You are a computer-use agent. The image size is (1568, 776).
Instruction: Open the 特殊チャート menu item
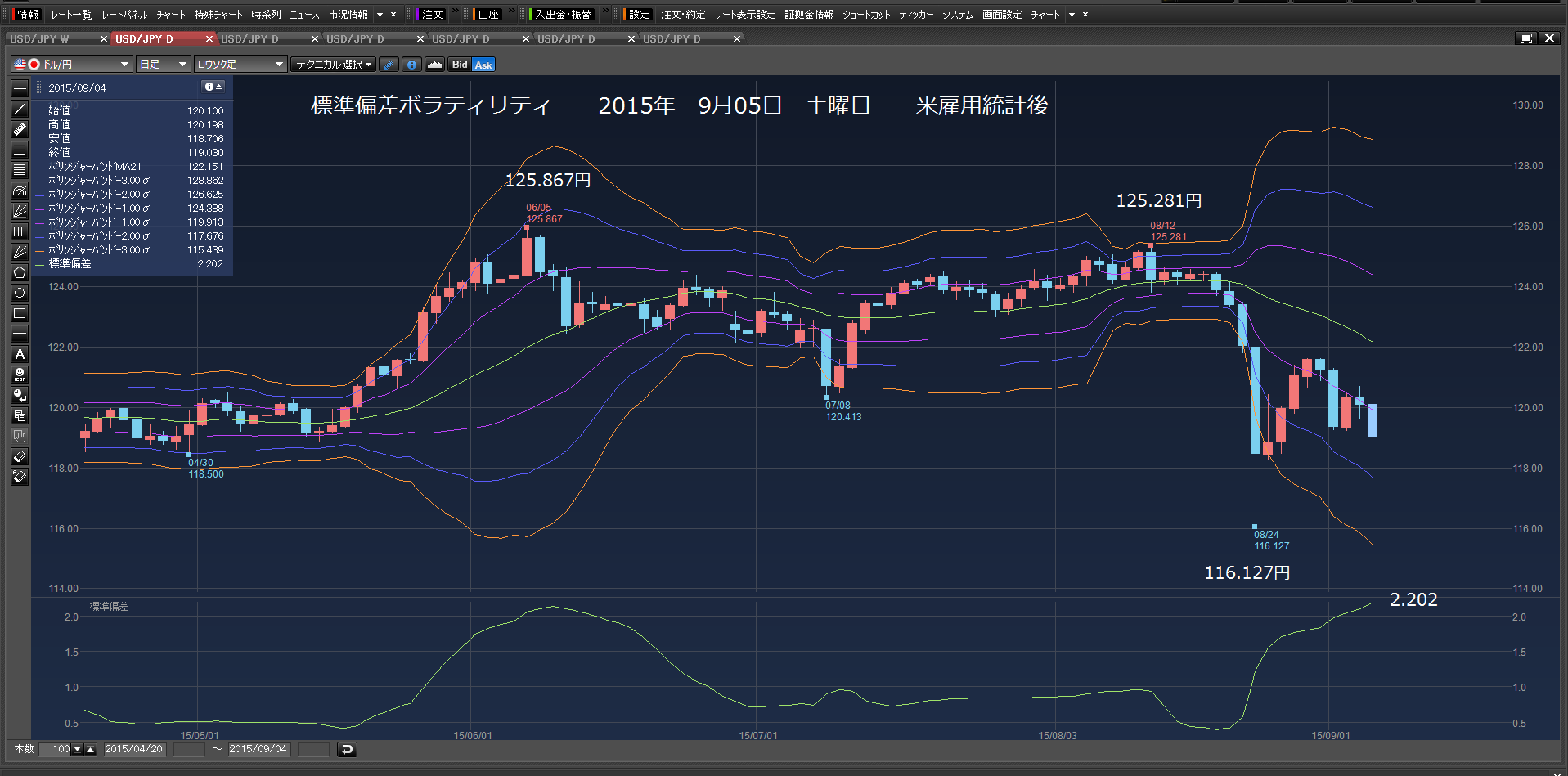coord(218,15)
